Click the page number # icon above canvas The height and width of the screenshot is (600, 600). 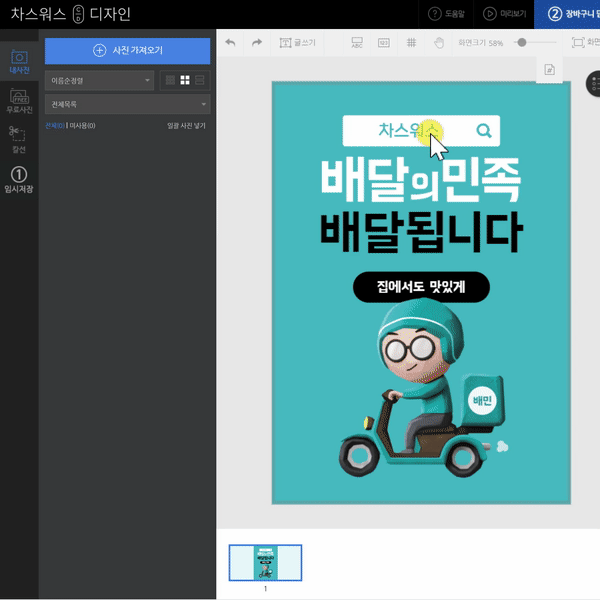[x=549, y=70]
